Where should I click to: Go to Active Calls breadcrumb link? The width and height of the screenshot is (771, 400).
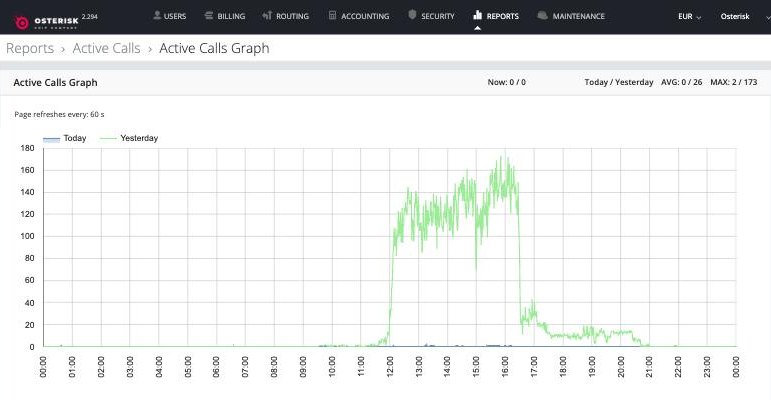(x=106, y=48)
